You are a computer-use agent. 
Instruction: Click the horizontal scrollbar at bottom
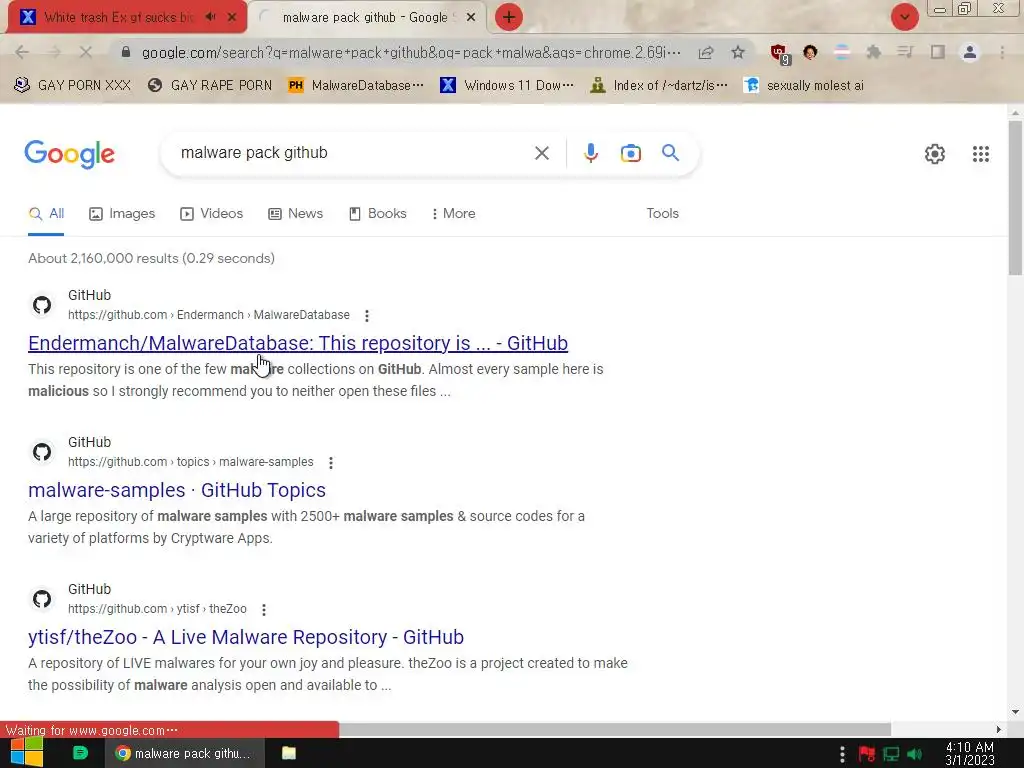click(x=615, y=729)
